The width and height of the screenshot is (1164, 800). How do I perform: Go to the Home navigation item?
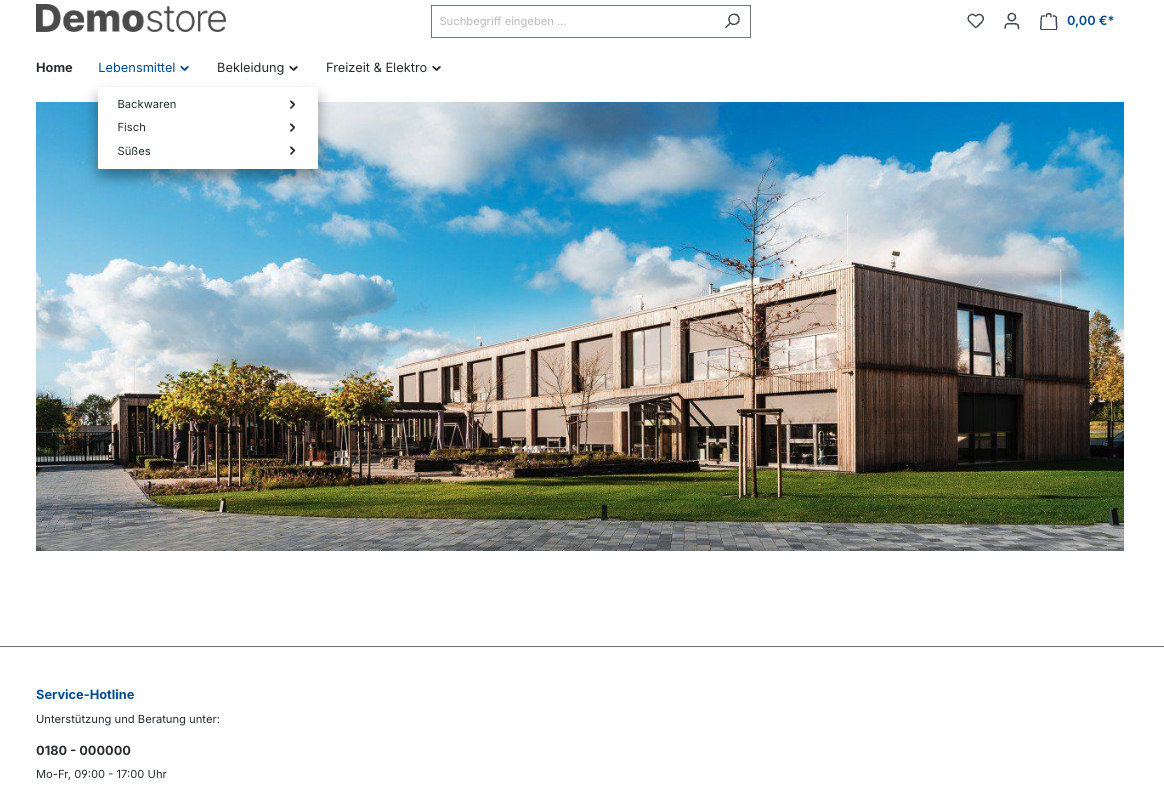pyautogui.click(x=54, y=68)
